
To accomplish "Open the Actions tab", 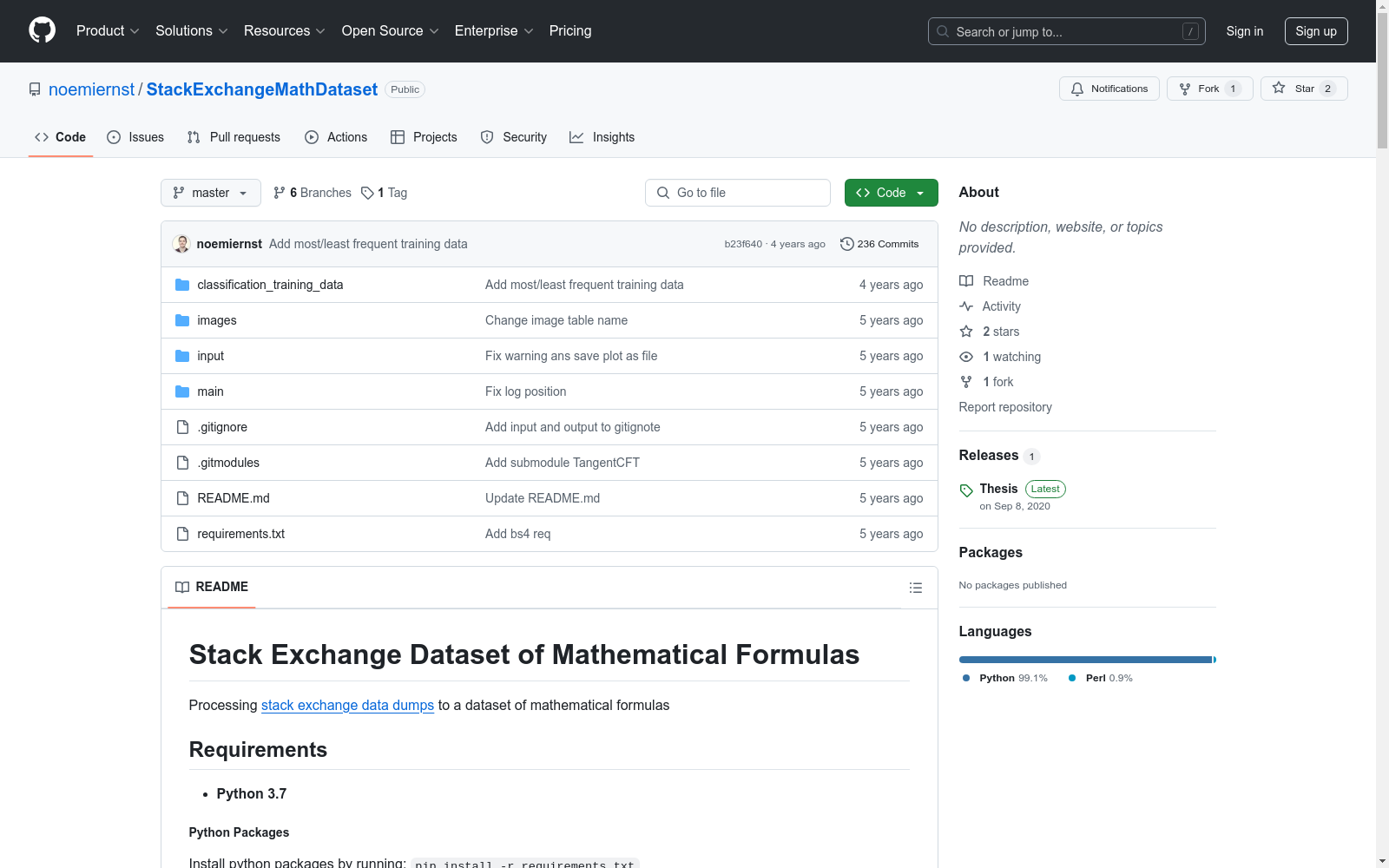I will (336, 137).
